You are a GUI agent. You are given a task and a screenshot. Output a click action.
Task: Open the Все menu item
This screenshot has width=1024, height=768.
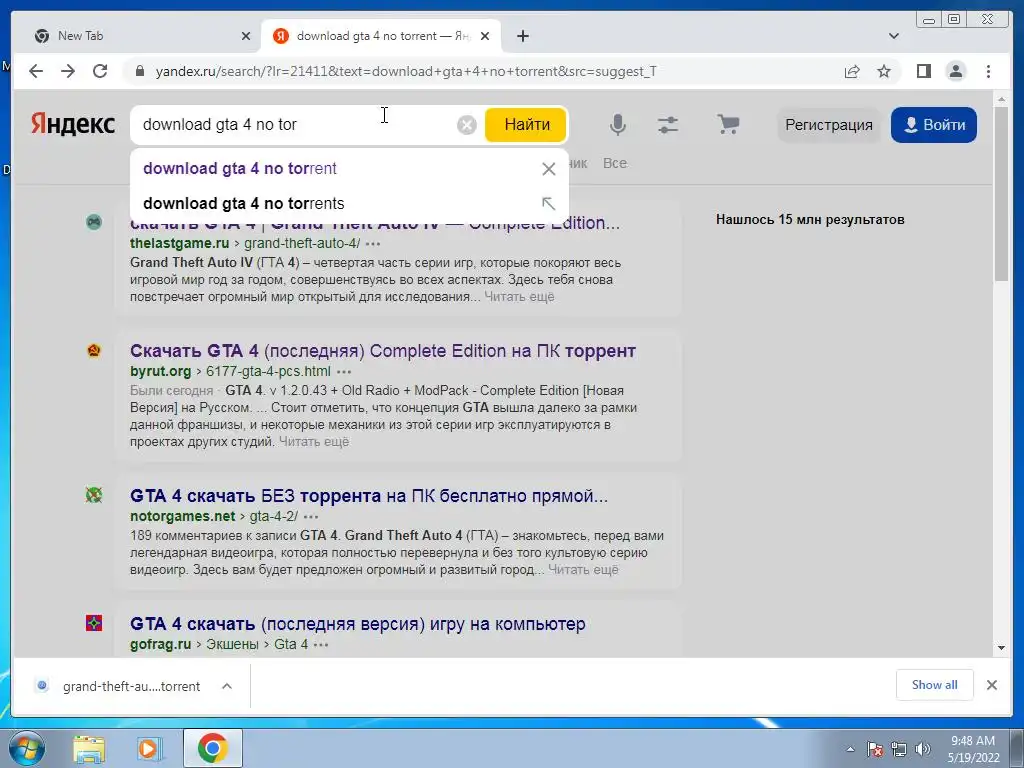[x=615, y=163]
